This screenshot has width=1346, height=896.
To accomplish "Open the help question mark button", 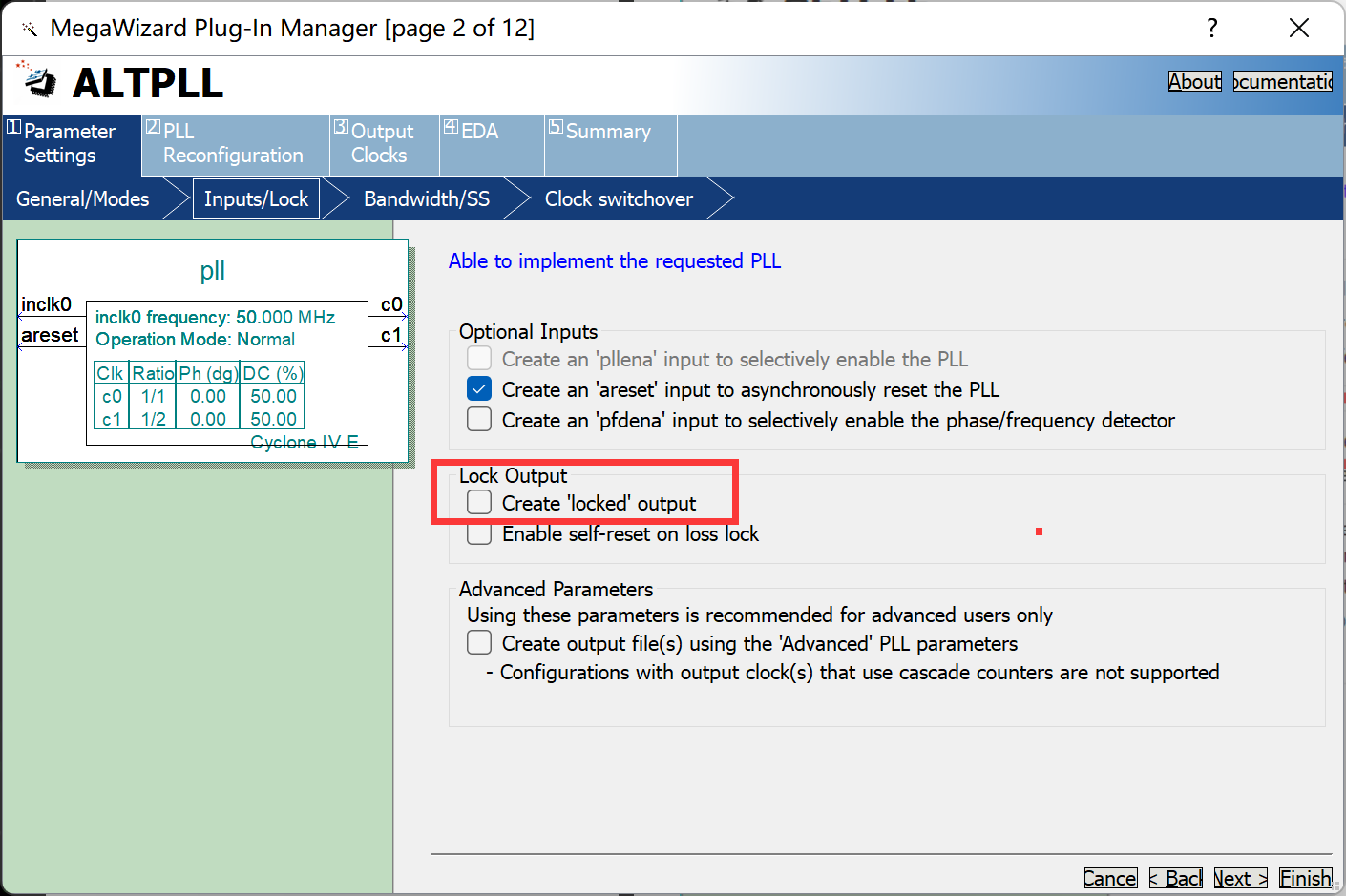I will [1212, 28].
